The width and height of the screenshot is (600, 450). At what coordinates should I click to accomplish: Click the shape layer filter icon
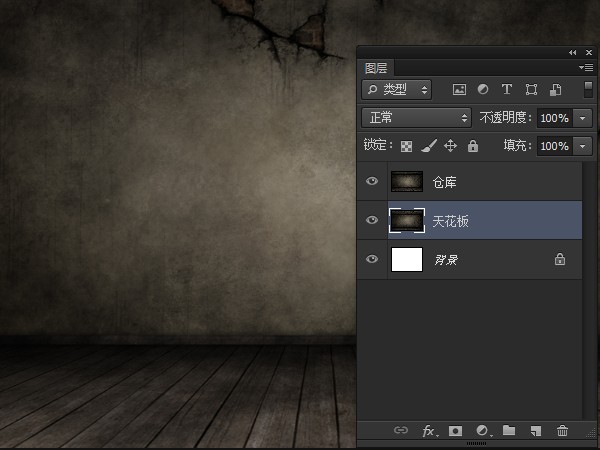tap(531, 89)
